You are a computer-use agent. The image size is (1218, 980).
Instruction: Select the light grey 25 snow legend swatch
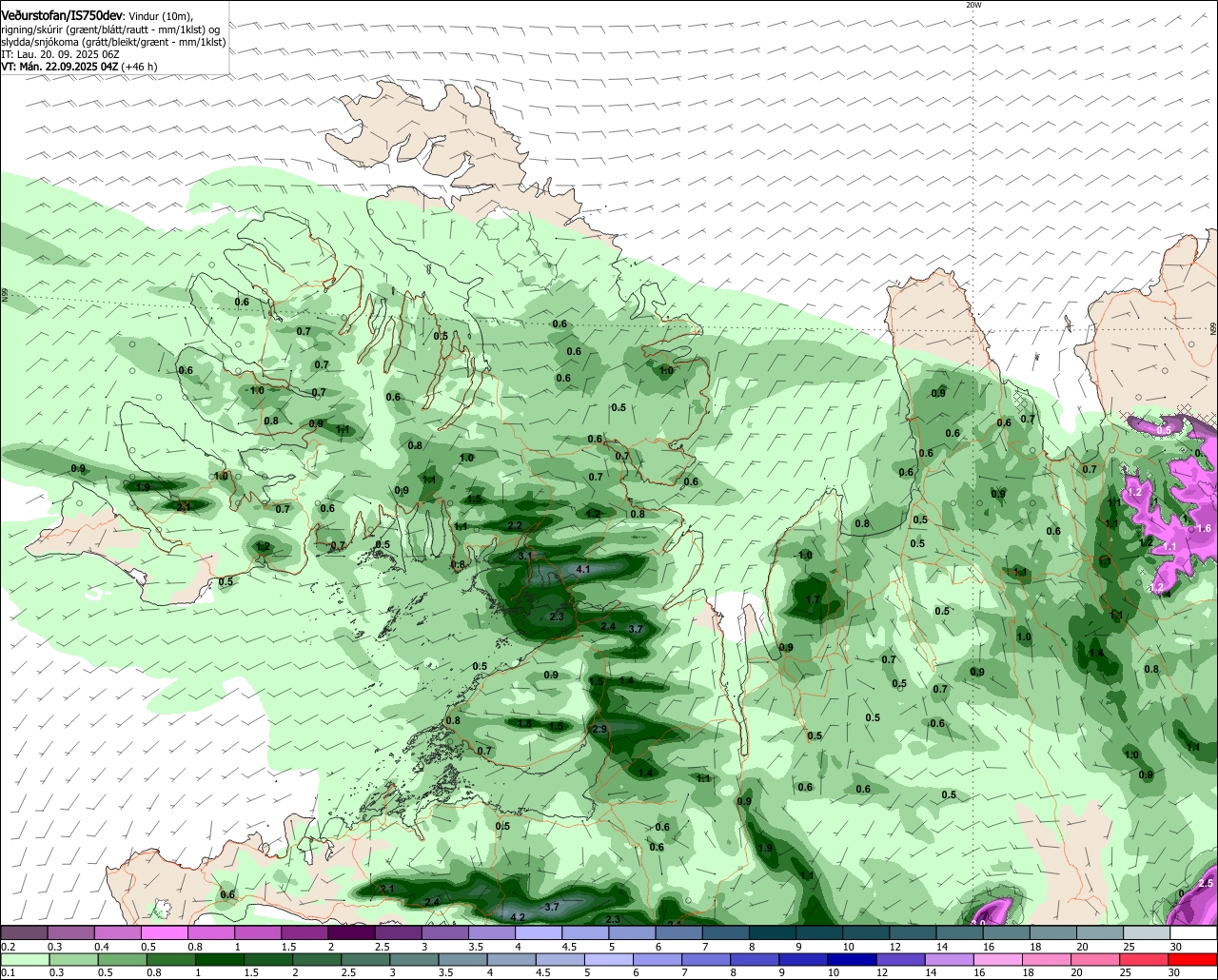(x=1147, y=932)
